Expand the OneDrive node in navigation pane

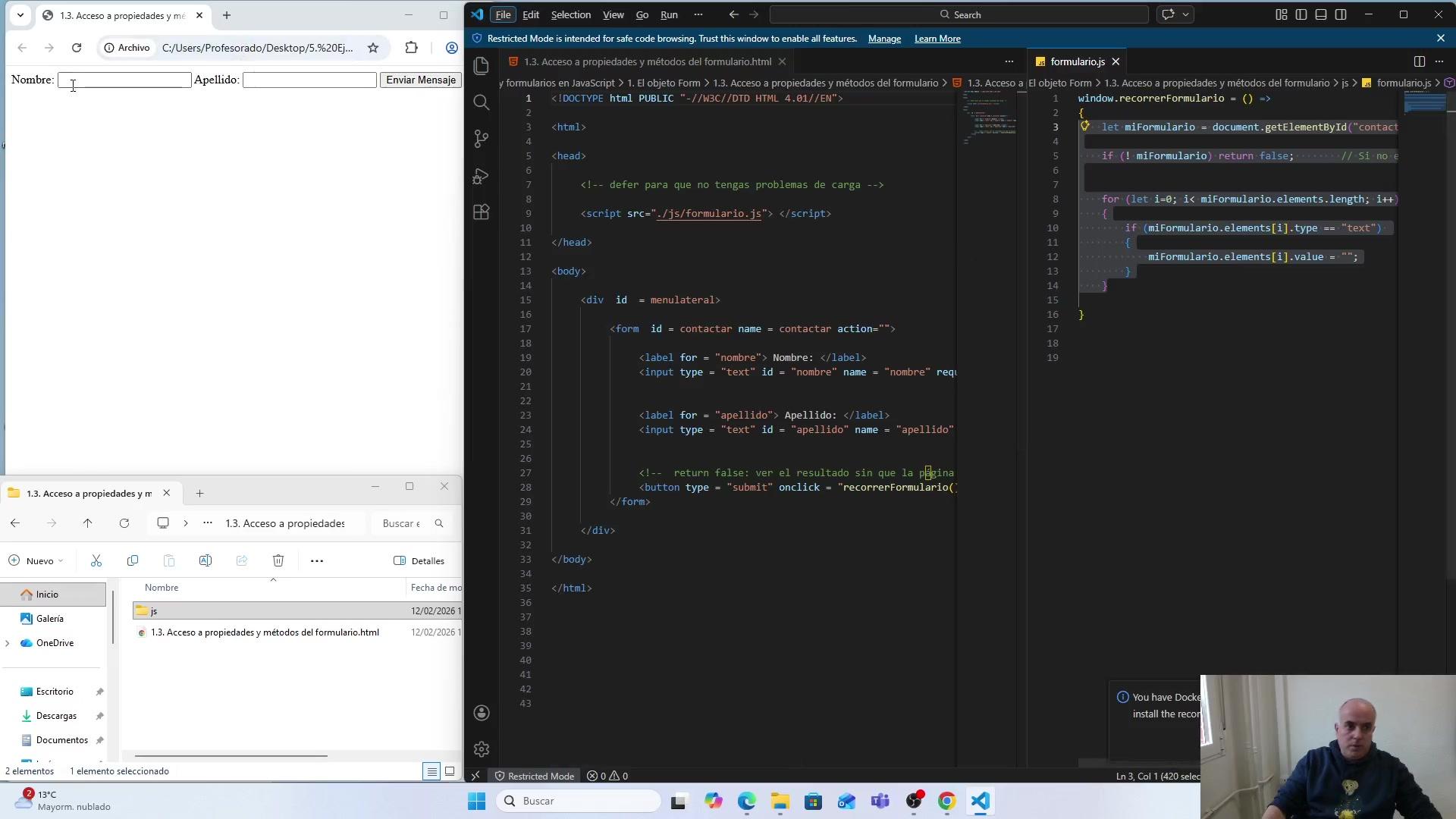tap(8, 643)
